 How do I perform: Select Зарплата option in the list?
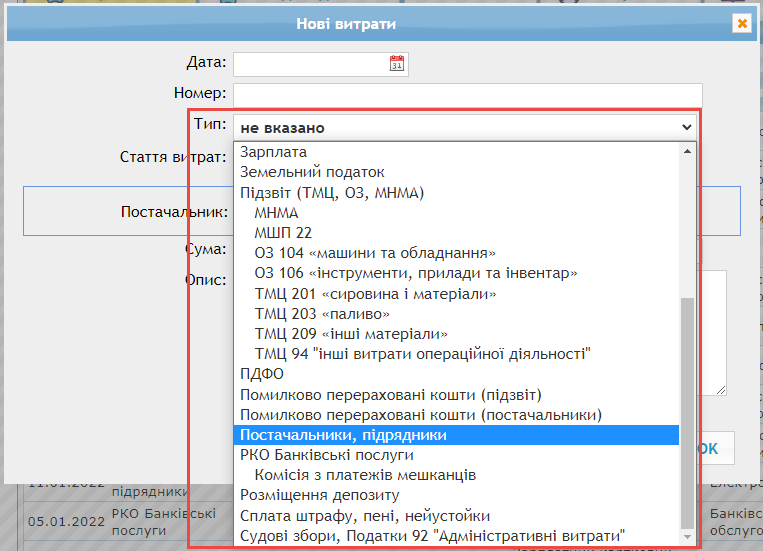point(456,152)
